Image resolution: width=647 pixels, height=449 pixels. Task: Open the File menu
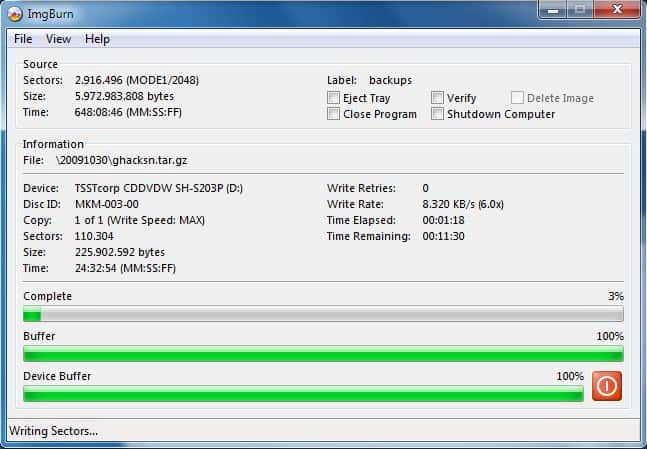click(x=23, y=39)
